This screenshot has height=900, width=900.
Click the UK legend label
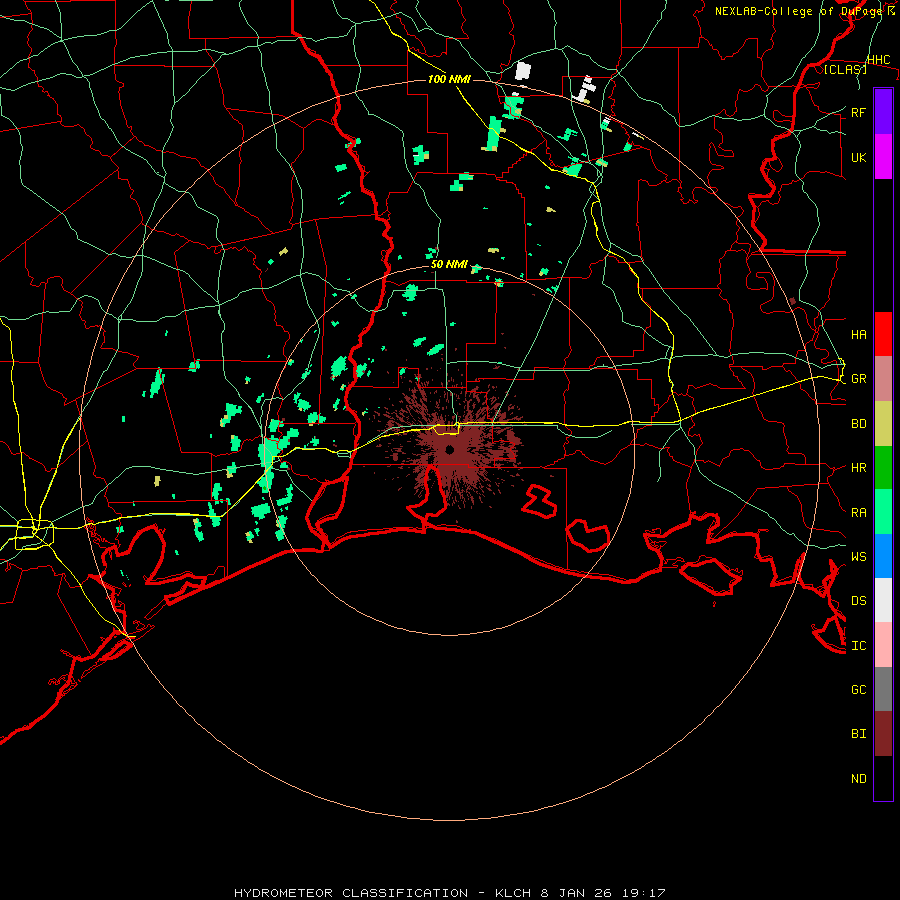pyautogui.click(x=858, y=157)
